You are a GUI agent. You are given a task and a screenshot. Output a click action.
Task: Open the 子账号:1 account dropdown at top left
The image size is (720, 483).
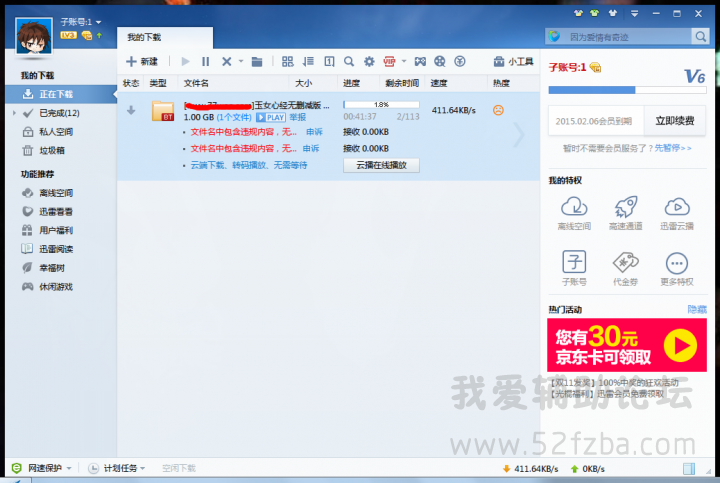(x=81, y=22)
